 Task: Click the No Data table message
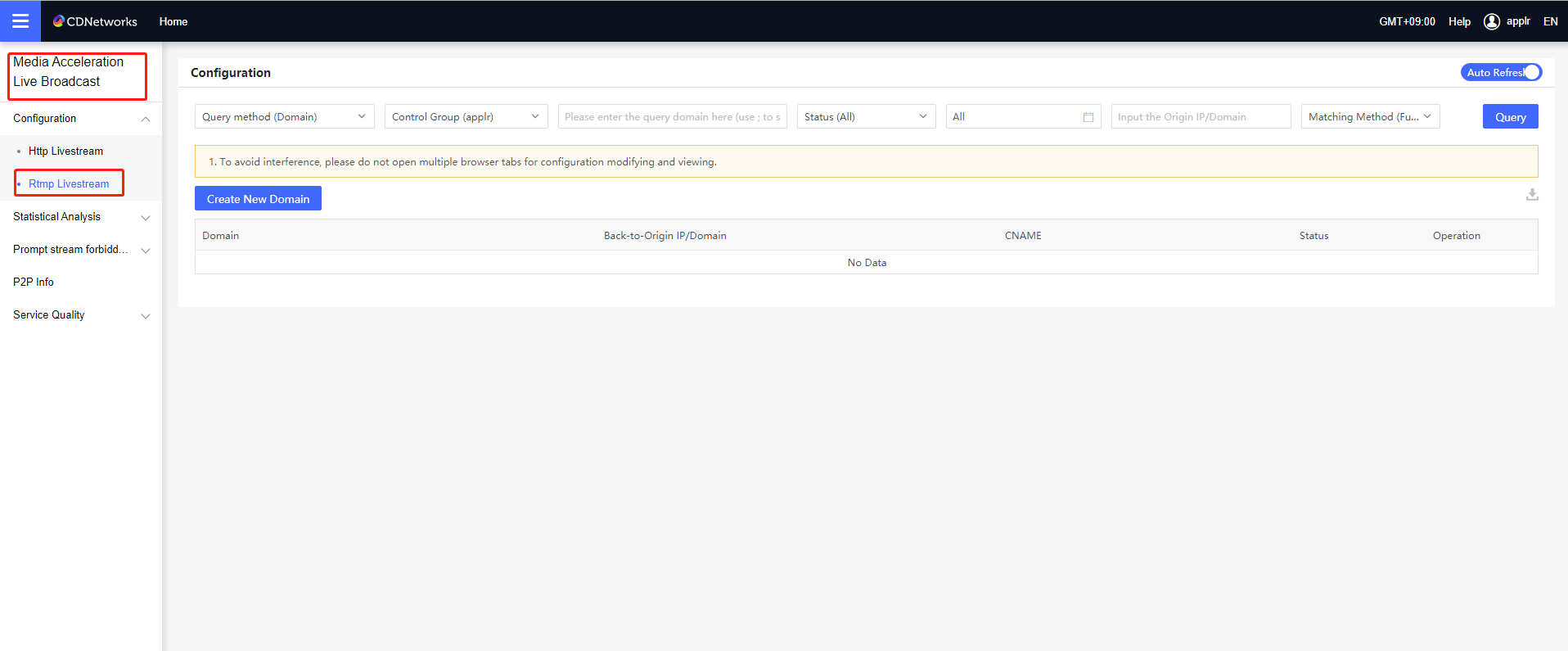click(x=867, y=263)
